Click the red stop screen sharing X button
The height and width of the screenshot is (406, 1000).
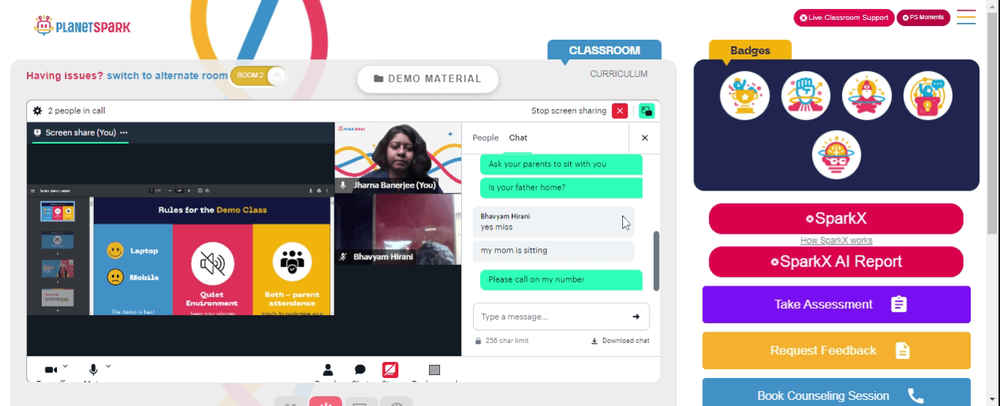[x=619, y=111]
